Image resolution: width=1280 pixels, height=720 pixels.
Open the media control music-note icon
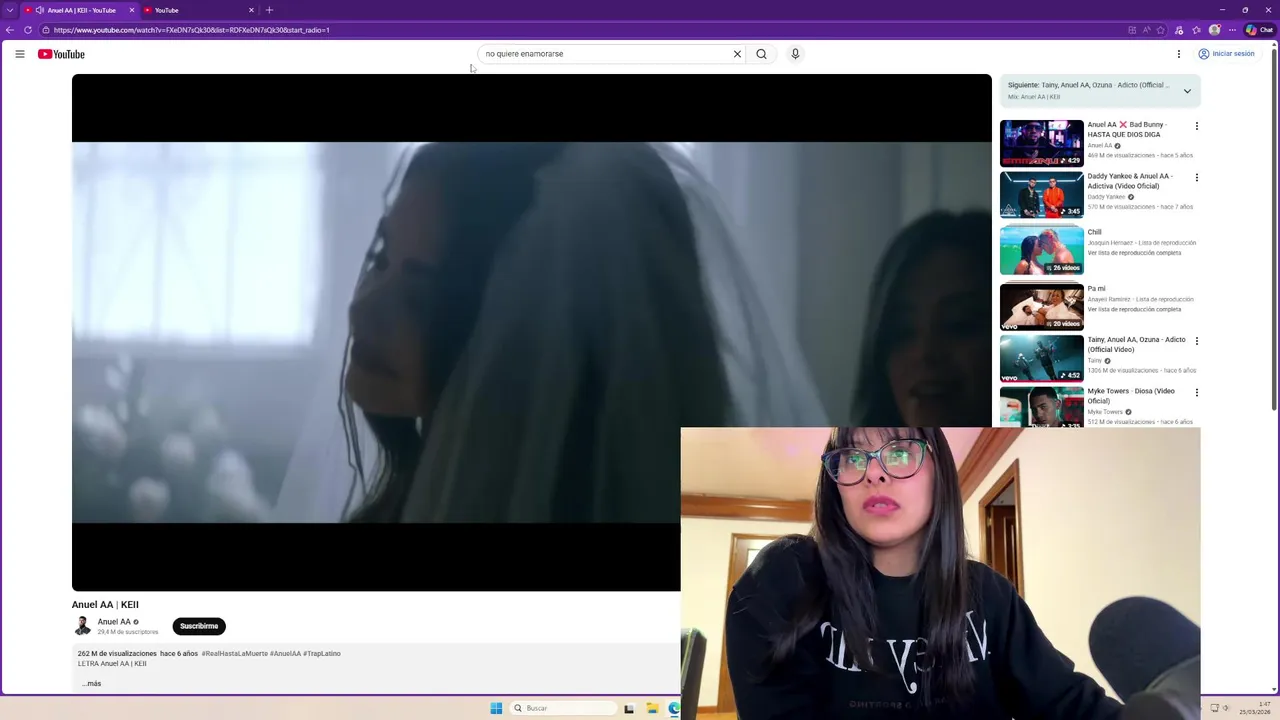(x=1179, y=30)
